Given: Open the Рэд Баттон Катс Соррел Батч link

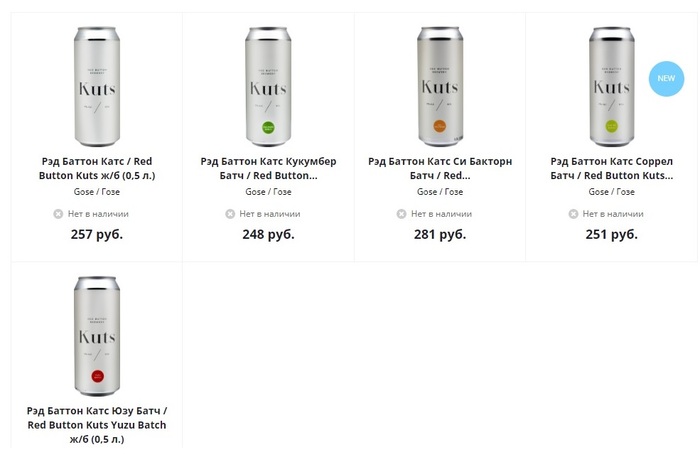Looking at the screenshot, I should (x=612, y=168).
